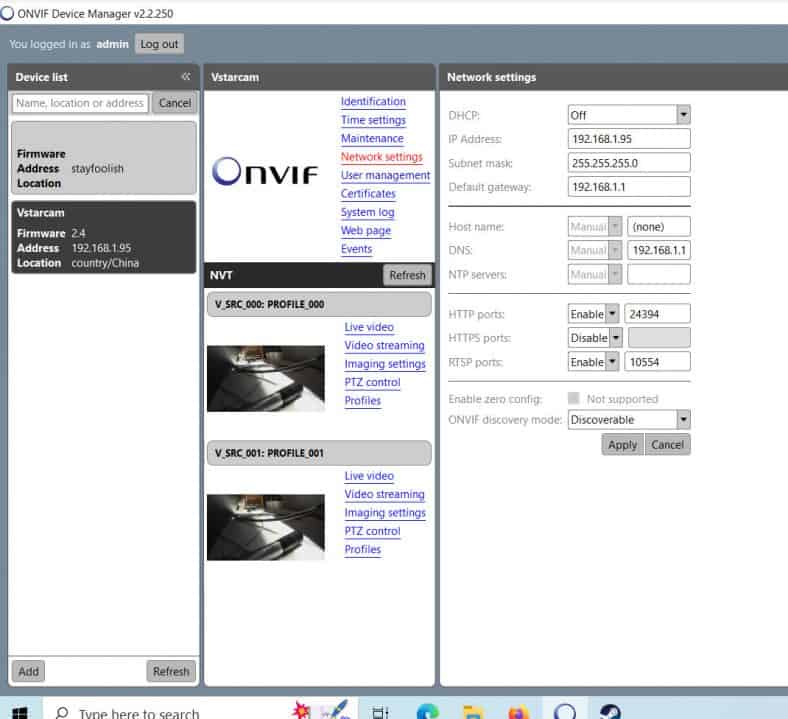
Task: Open Steam from the taskbar
Action: point(609,710)
